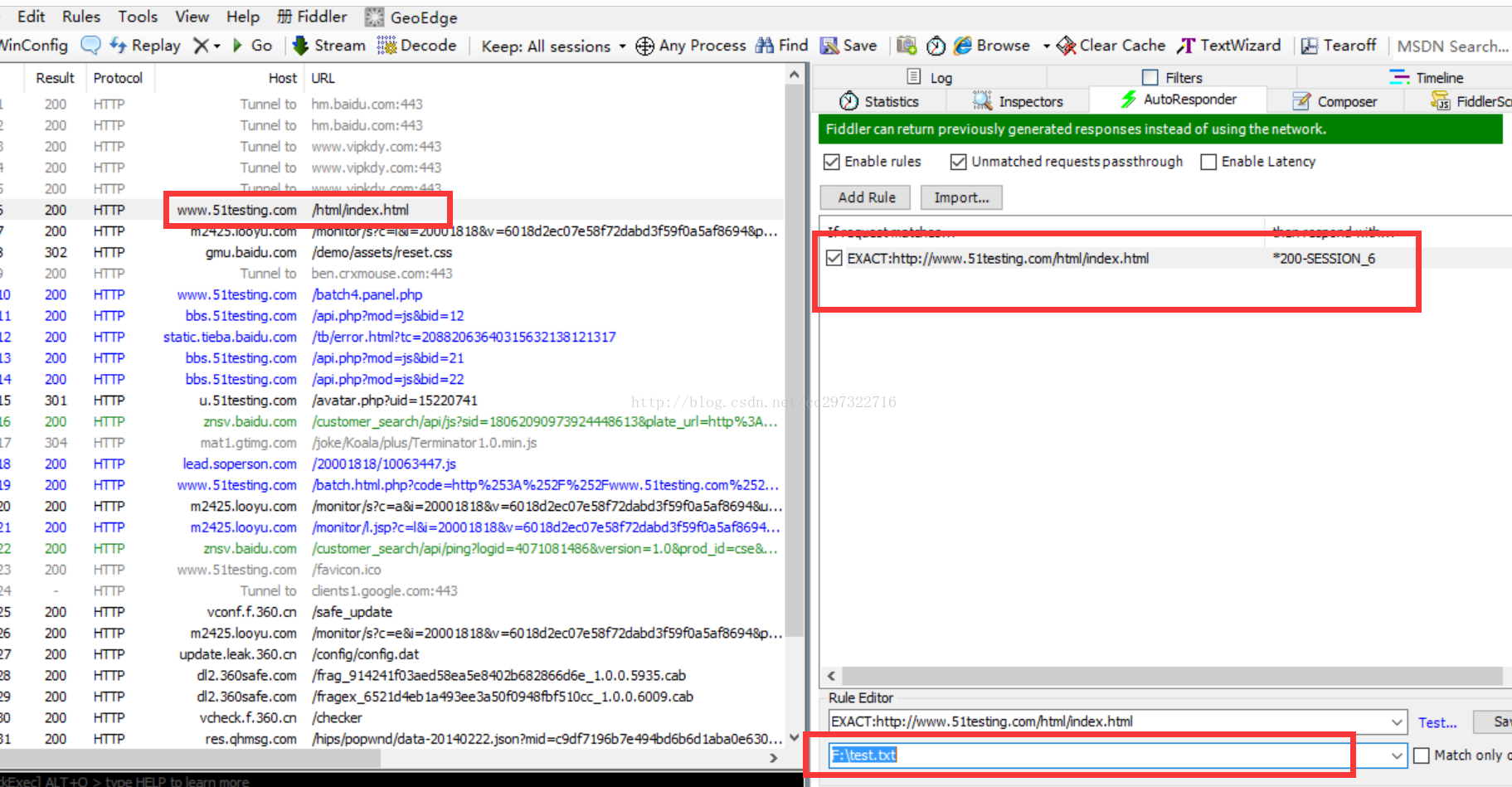Open the GeoEdge menu
Screen dimensions: 1512x787
(411, 17)
